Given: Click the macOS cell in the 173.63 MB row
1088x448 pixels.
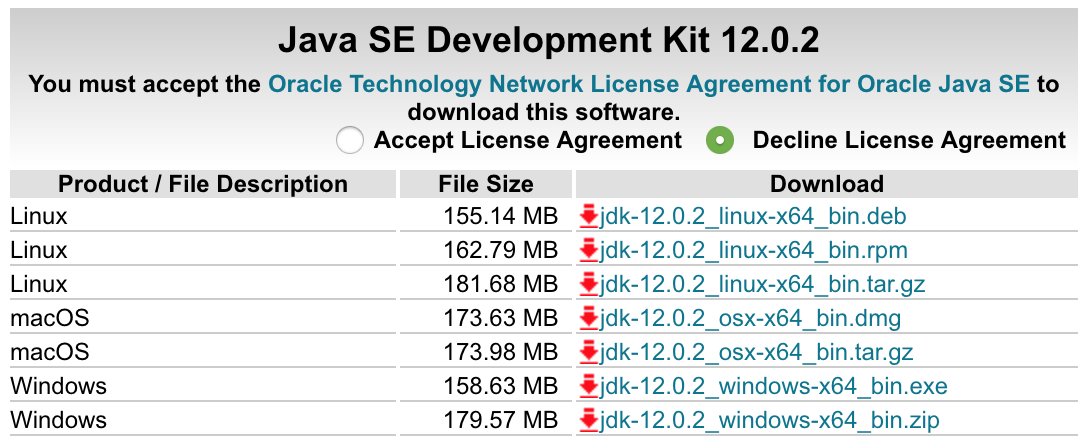Looking at the screenshot, I should [203, 319].
